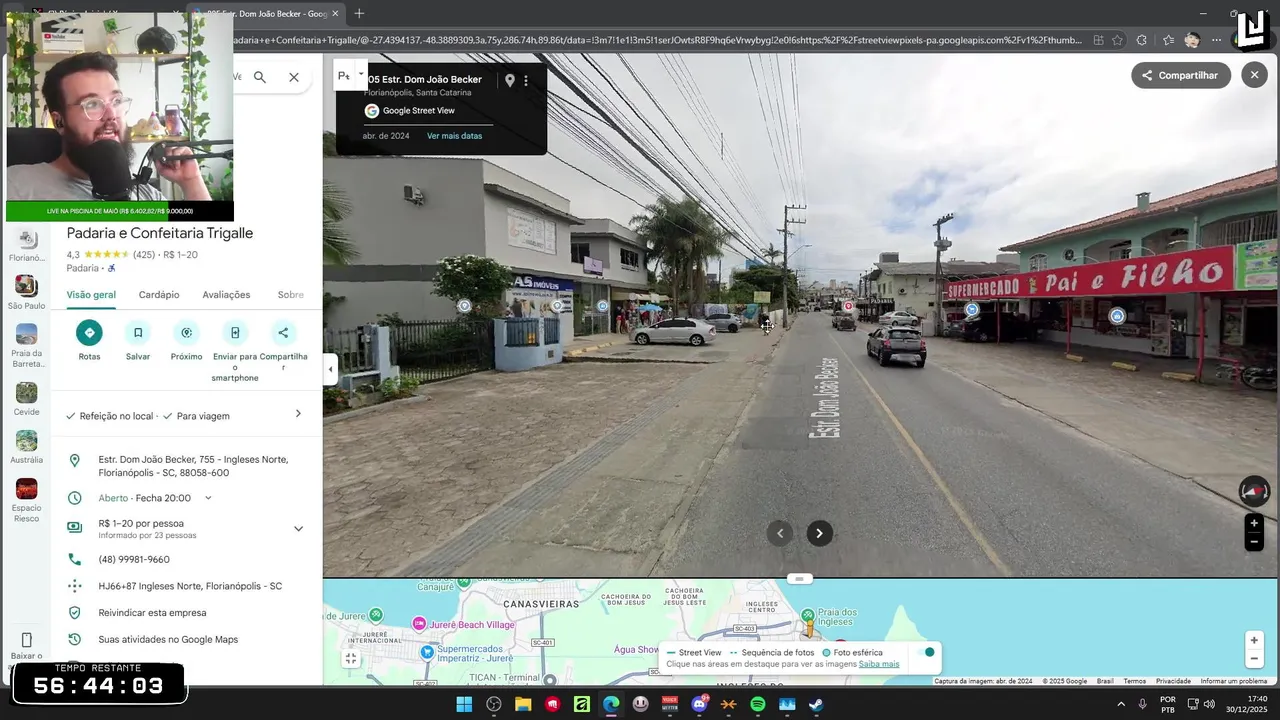Viewport: 1280px width, 720px height.
Task: Click the browser favorites star icon
Action: click(x=1117, y=40)
